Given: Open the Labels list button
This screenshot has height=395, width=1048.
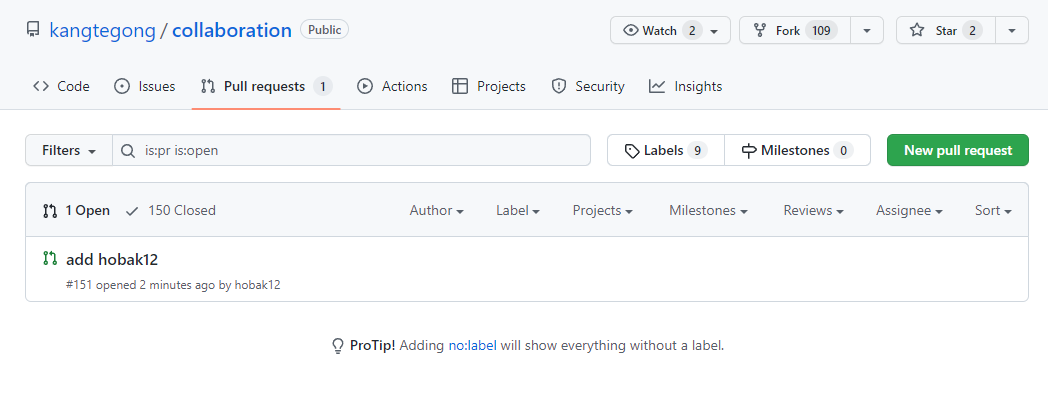Looking at the screenshot, I should (x=666, y=150).
